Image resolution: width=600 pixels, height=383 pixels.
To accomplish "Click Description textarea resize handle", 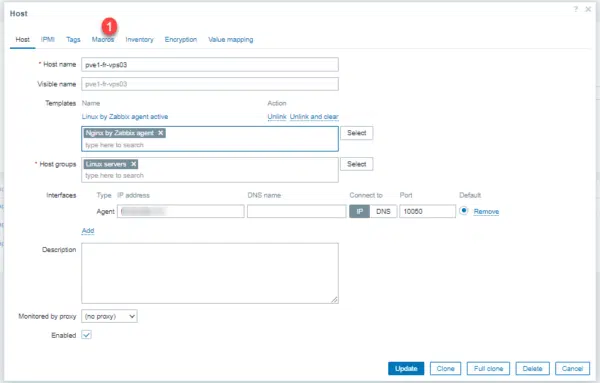I will tap(335, 300).
